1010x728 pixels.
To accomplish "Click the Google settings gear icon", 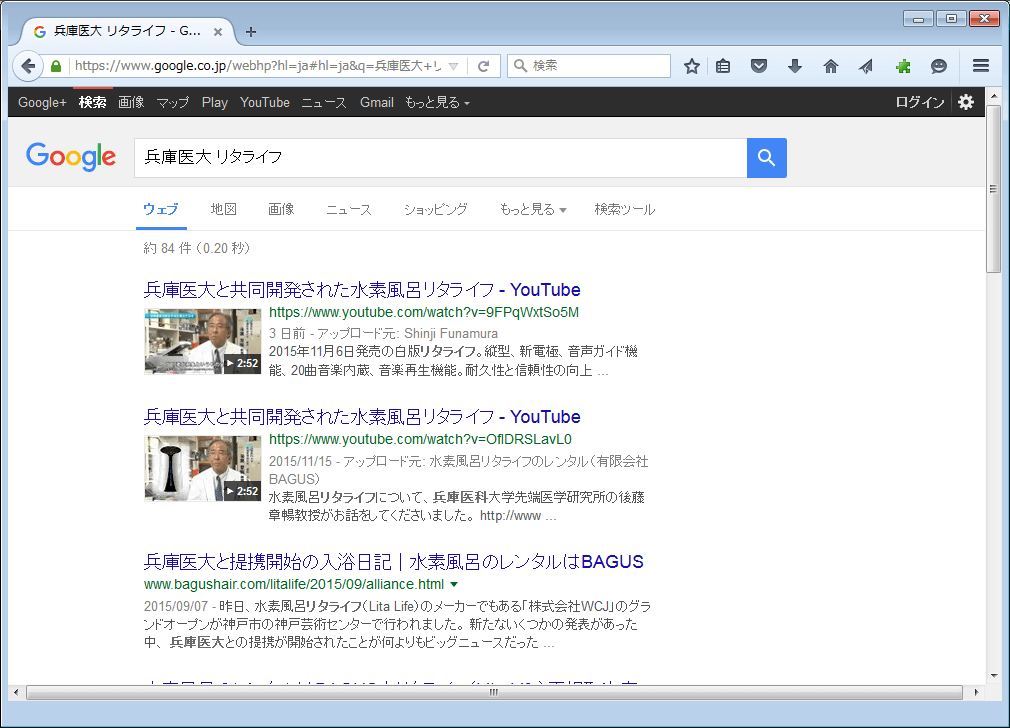I will [x=966, y=102].
